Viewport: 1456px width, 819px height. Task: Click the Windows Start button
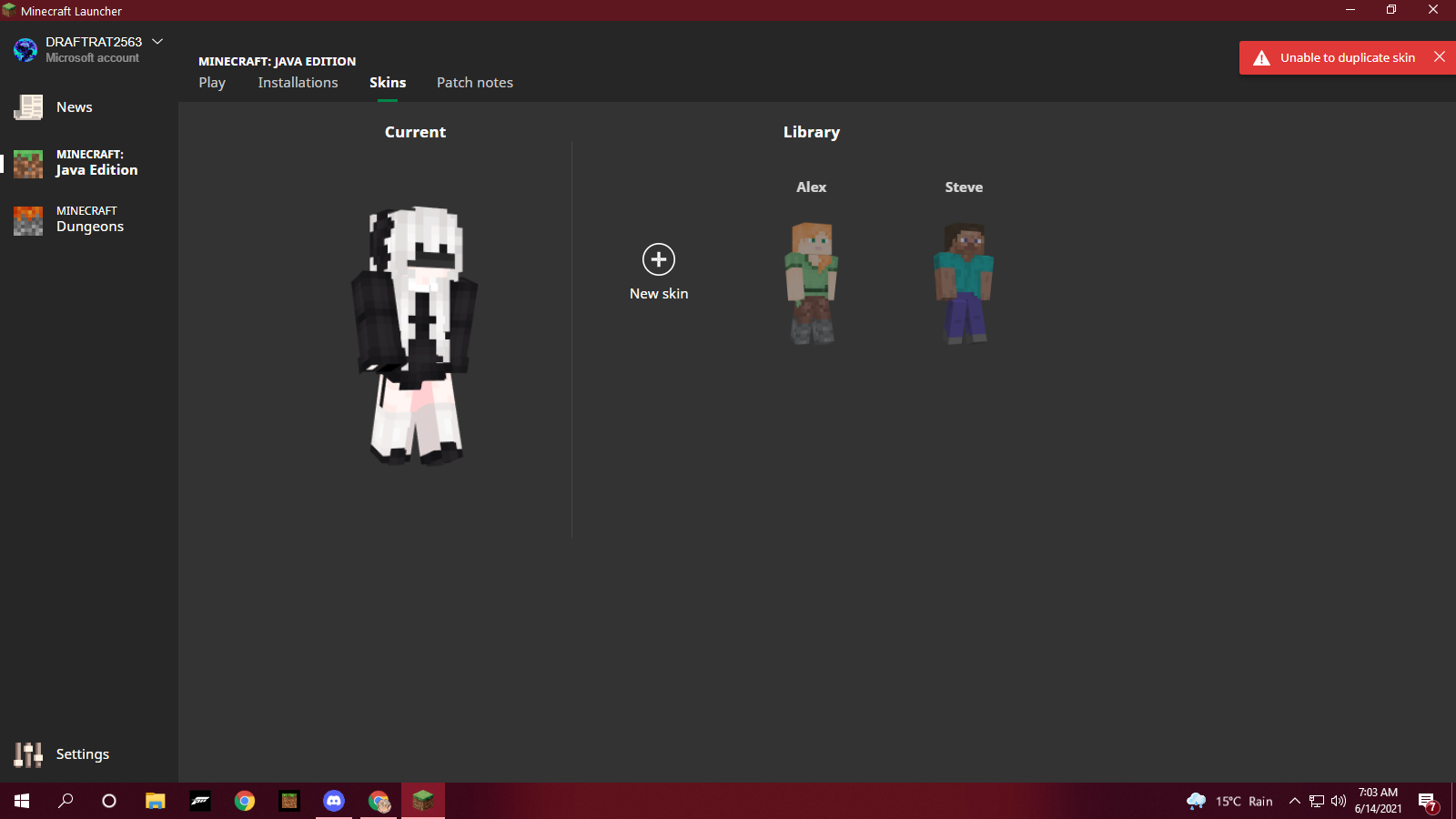pyautogui.click(x=22, y=801)
